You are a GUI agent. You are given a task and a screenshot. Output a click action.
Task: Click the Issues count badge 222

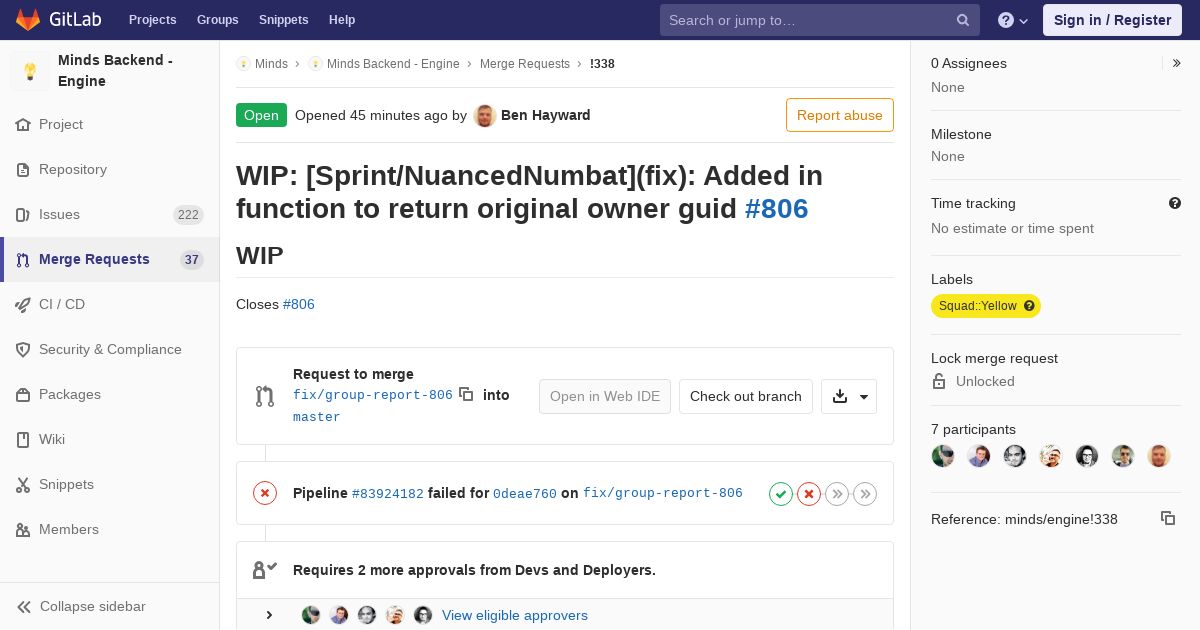pyautogui.click(x=187, y=215)
